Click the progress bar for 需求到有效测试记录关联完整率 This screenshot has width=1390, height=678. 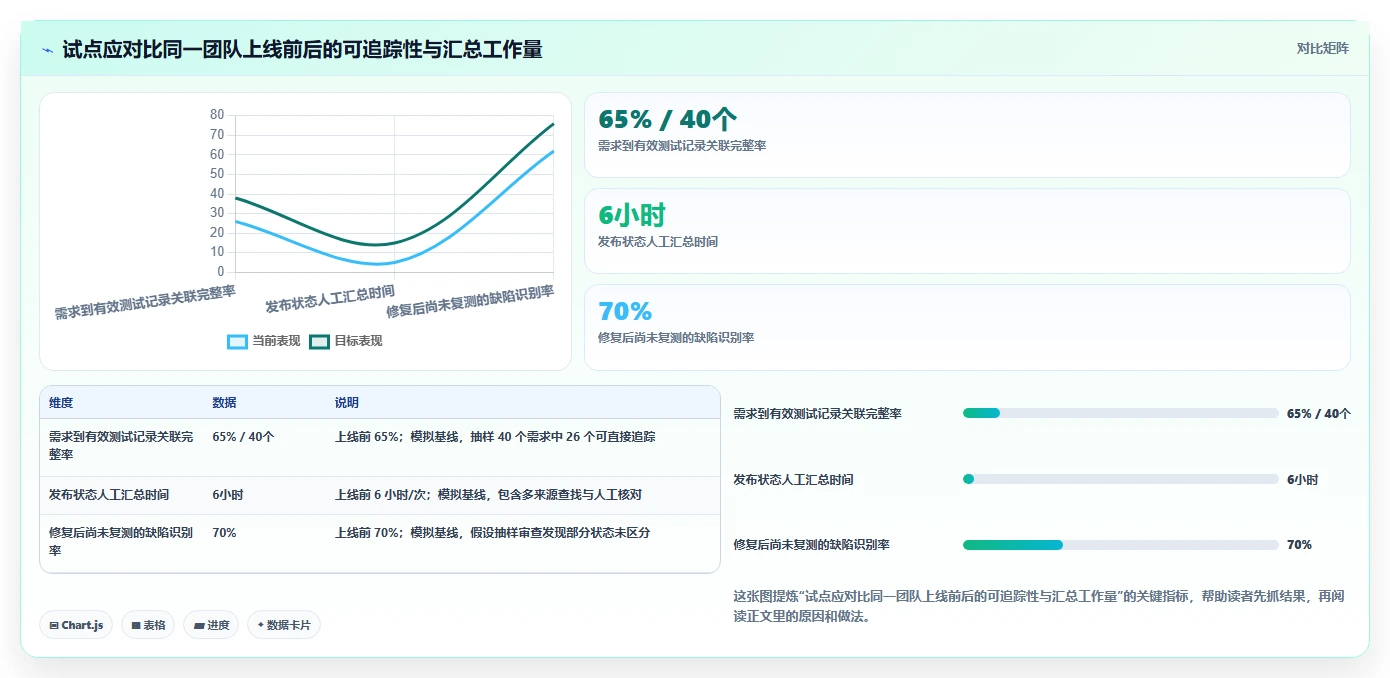coord(1120,413)
